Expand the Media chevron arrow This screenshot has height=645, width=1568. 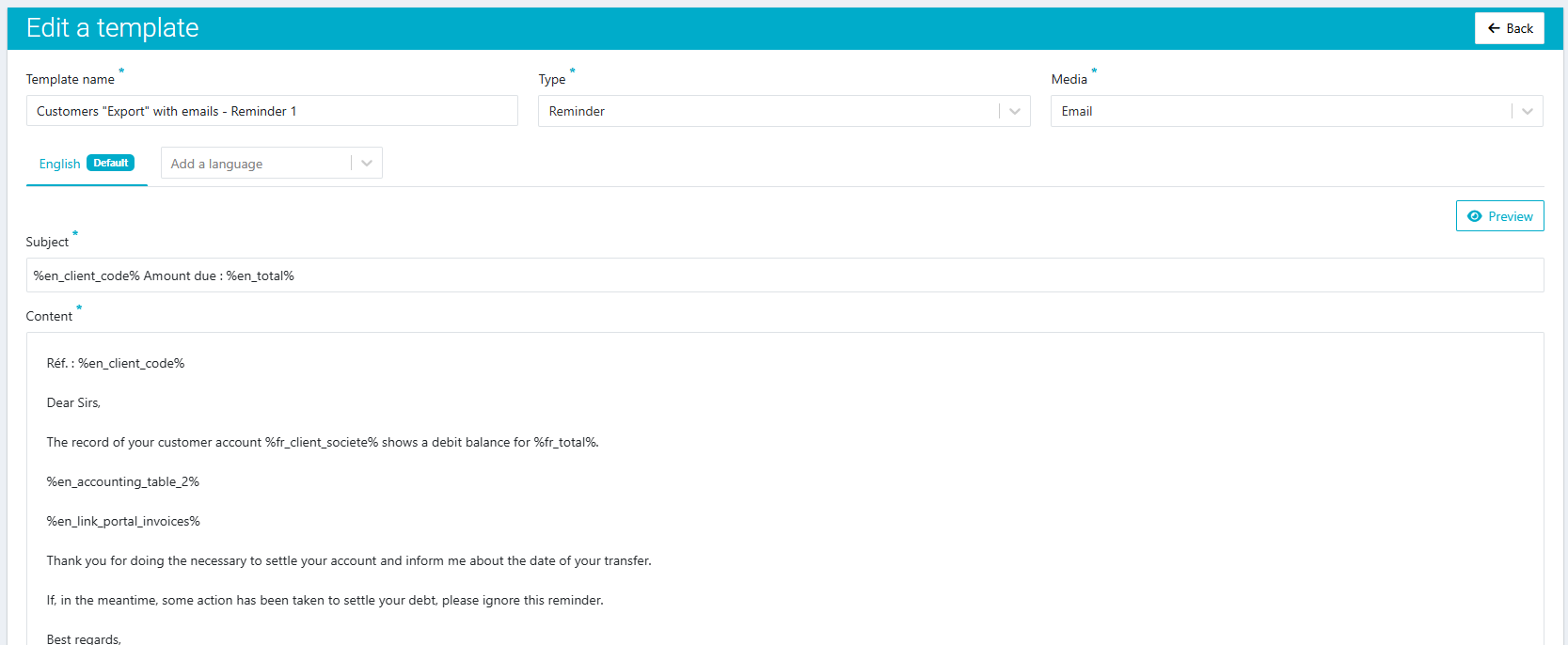[1528, 111]
